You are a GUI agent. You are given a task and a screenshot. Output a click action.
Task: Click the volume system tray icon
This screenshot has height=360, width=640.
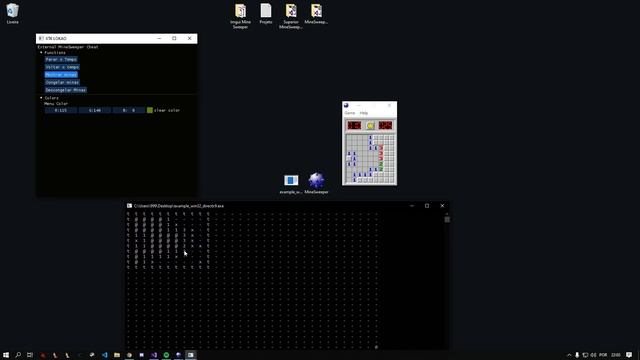[x=593, y=355]
